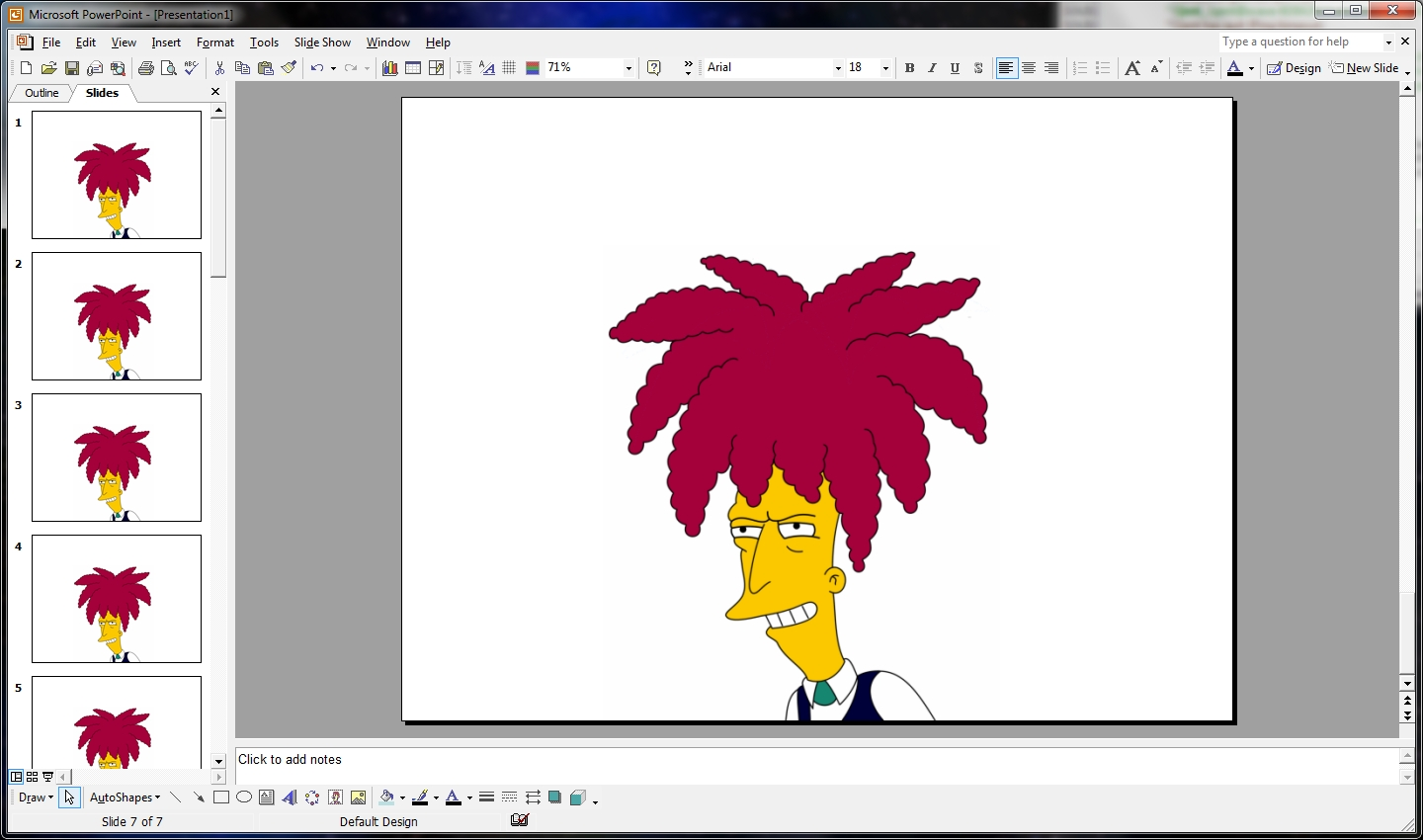The width and height of the screenshot is (1423, 840).
Task: Switch to the Outline tab
Action: click(42, 93)
